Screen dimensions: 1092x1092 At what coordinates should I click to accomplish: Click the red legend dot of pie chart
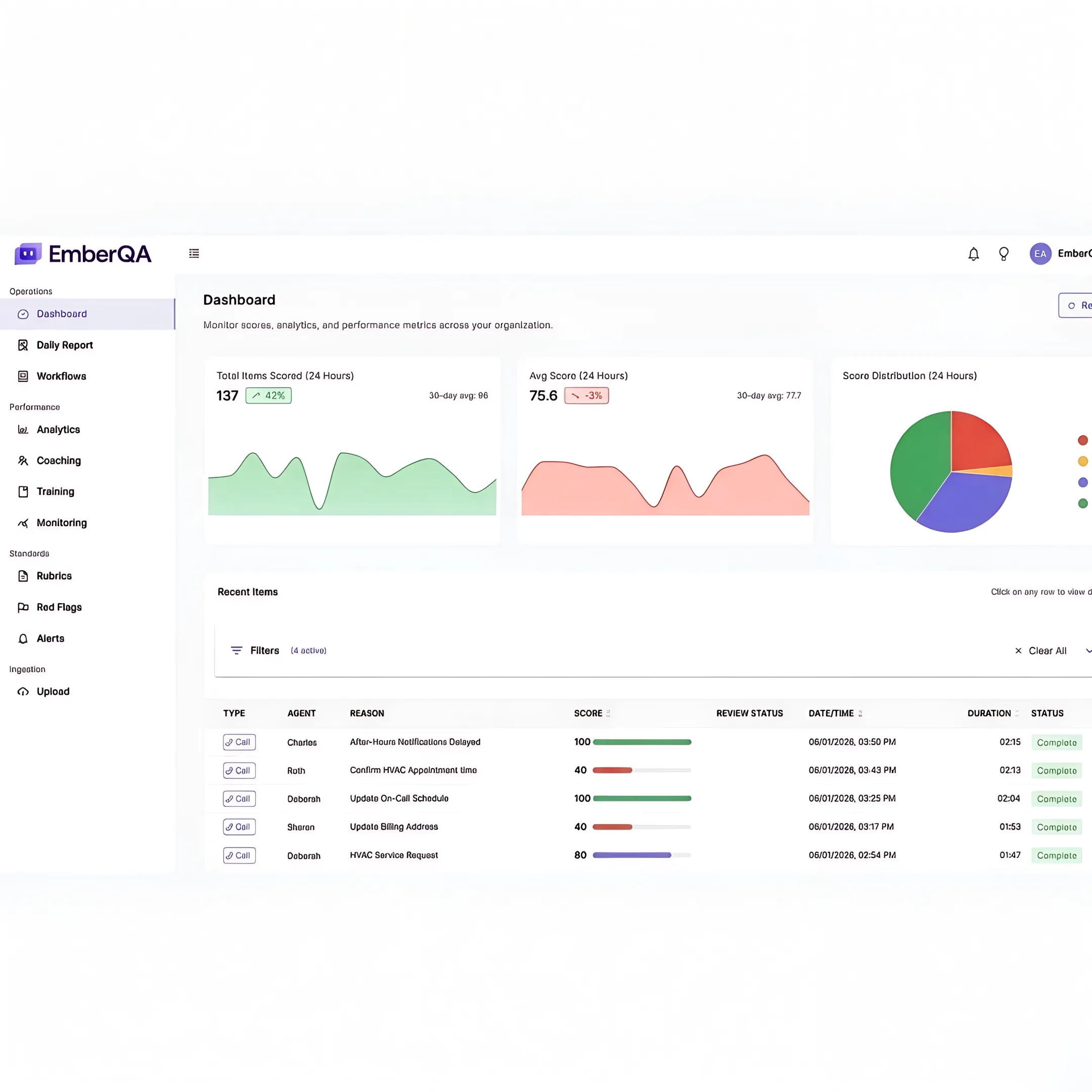[1083, 440]
